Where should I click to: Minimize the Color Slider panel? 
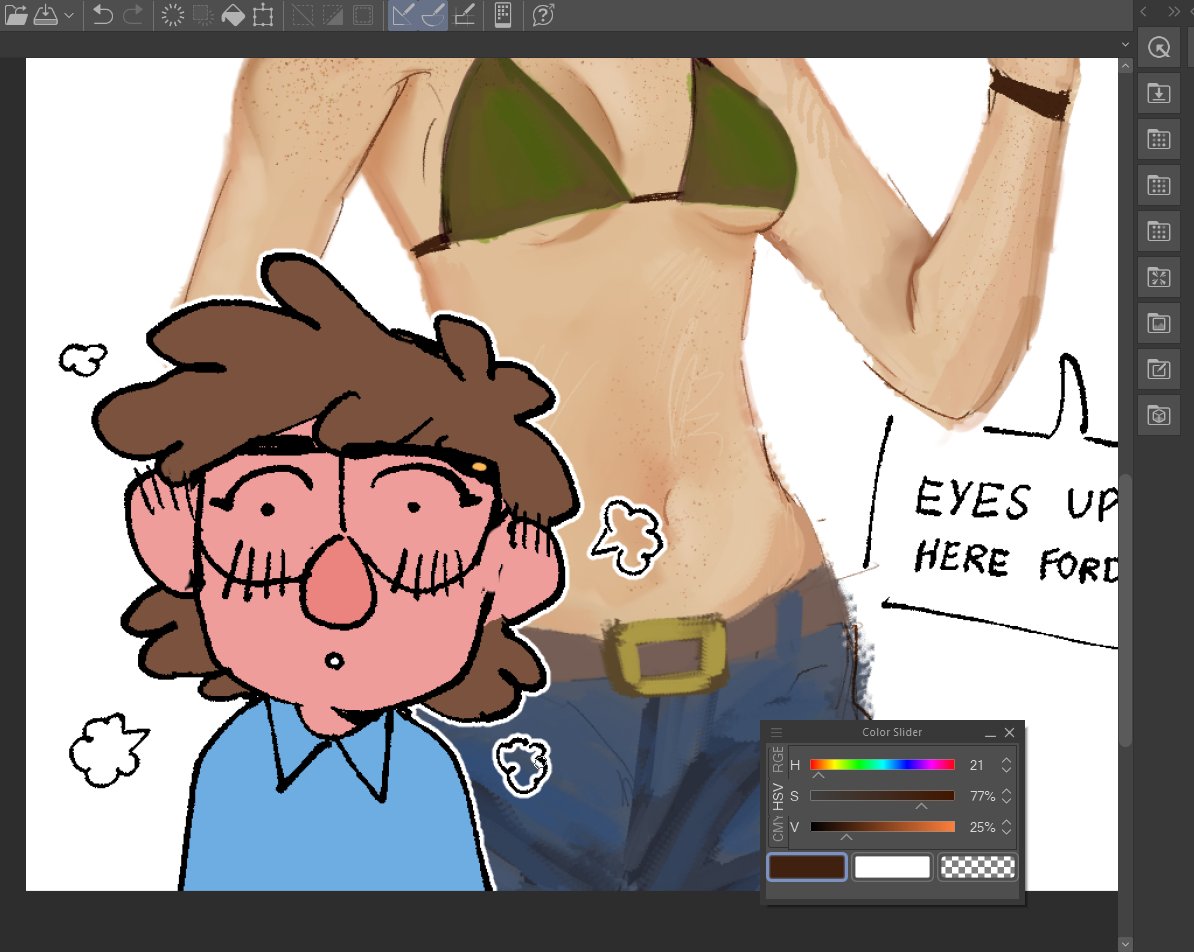(990, 733)
